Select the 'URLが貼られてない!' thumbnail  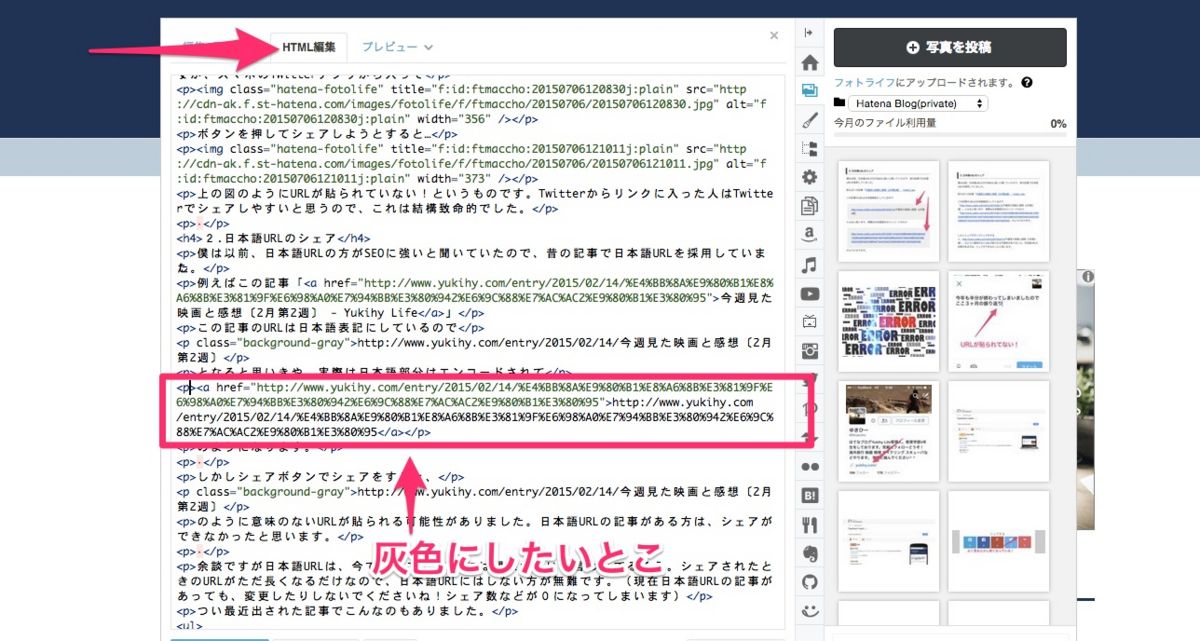[x=998, y=321]
